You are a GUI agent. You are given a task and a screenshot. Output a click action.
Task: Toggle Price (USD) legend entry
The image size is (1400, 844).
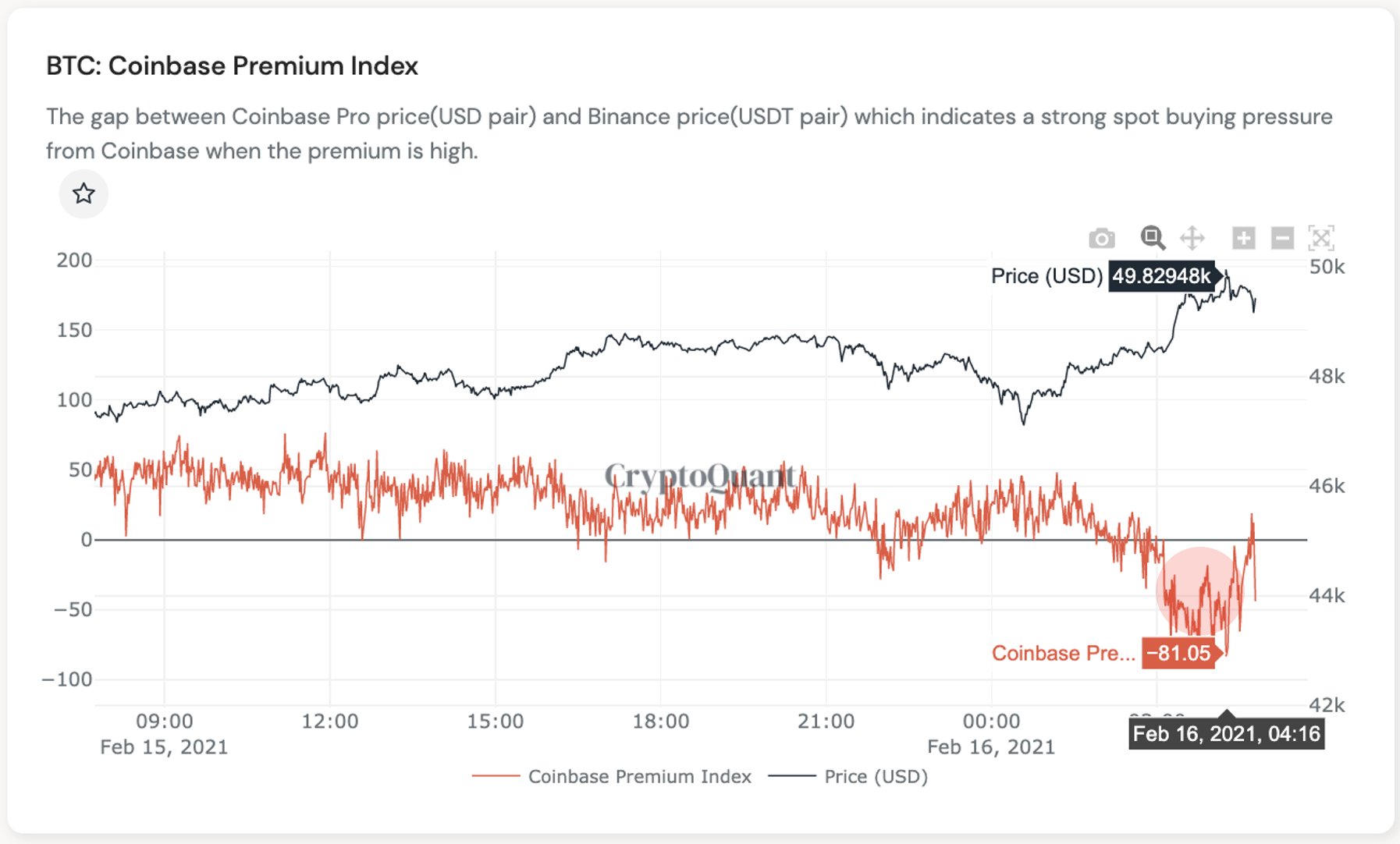(848, 776)
